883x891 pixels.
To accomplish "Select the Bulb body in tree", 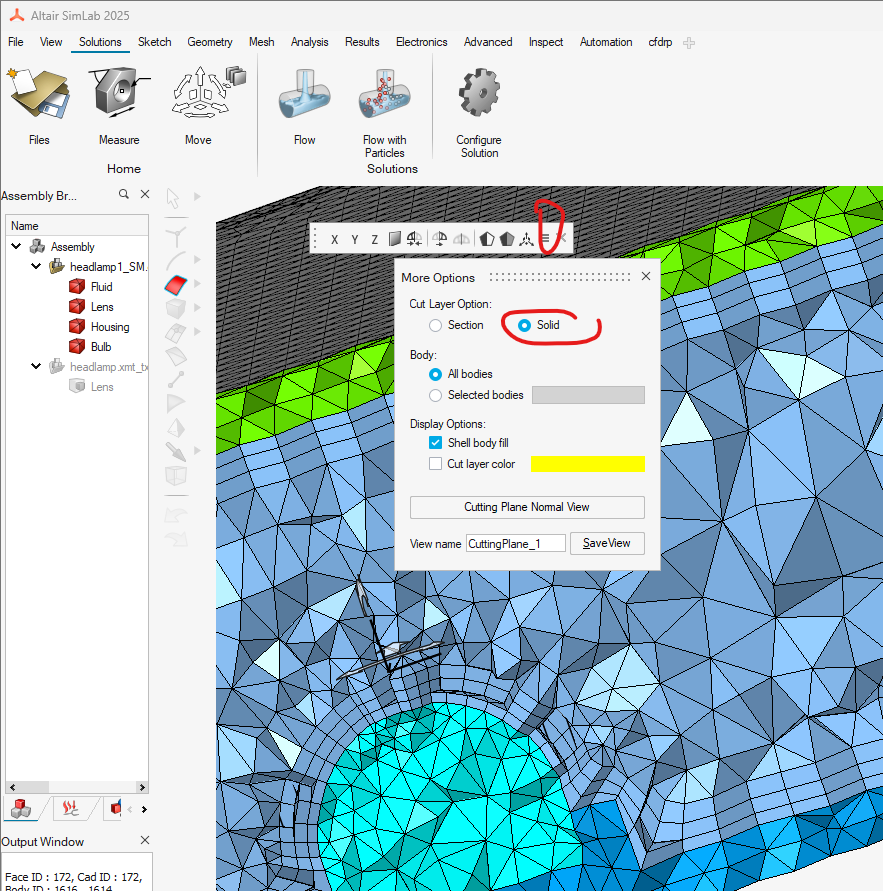I will (x=101, y=347).
